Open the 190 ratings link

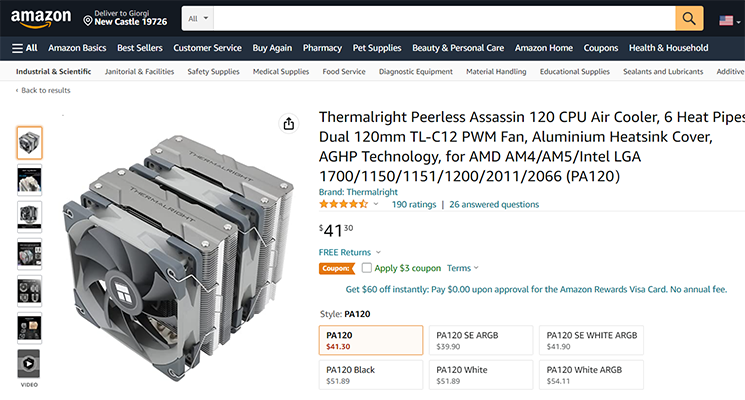(414, 204)
